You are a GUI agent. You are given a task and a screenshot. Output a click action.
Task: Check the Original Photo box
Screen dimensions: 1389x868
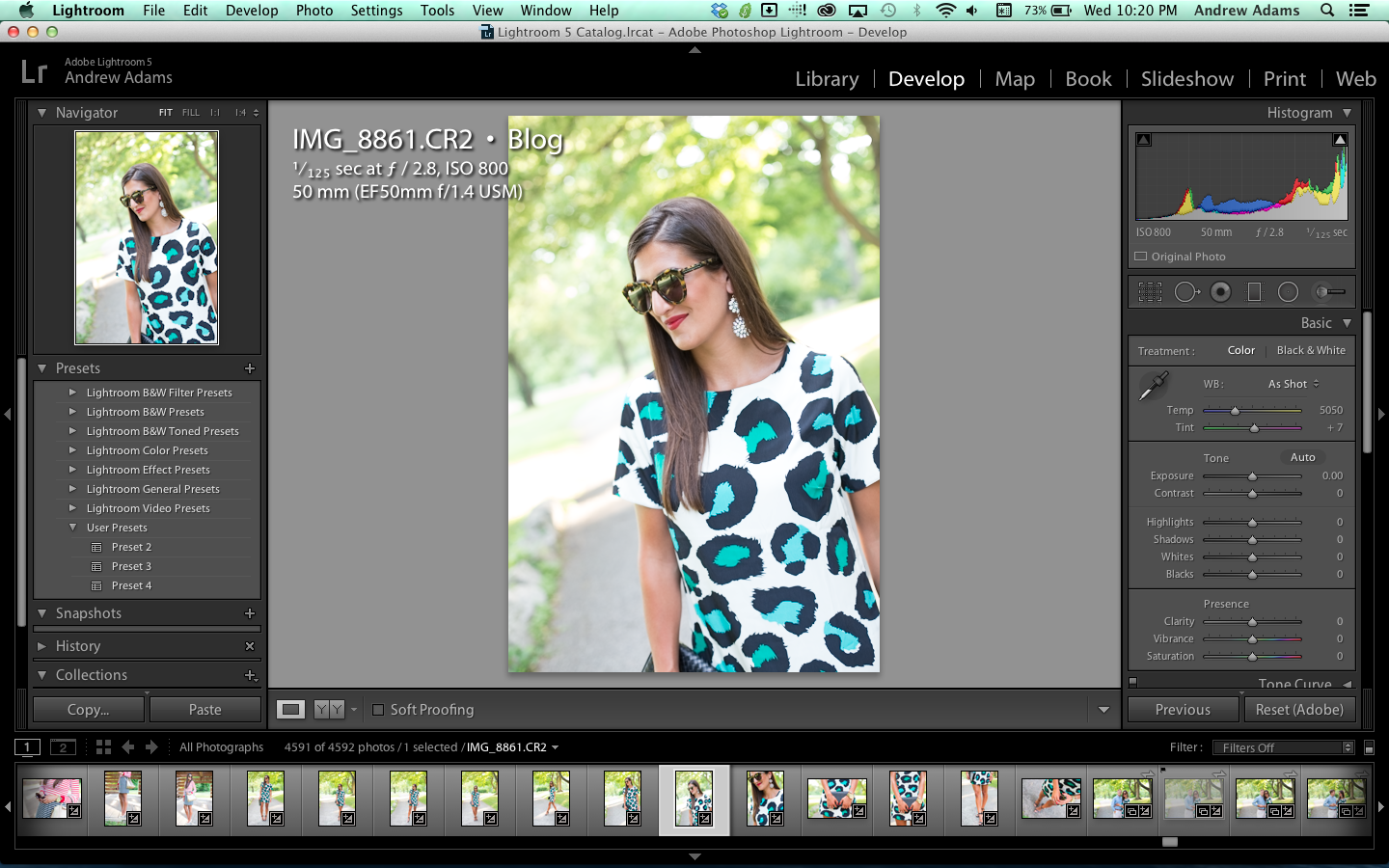point(1141,257)
